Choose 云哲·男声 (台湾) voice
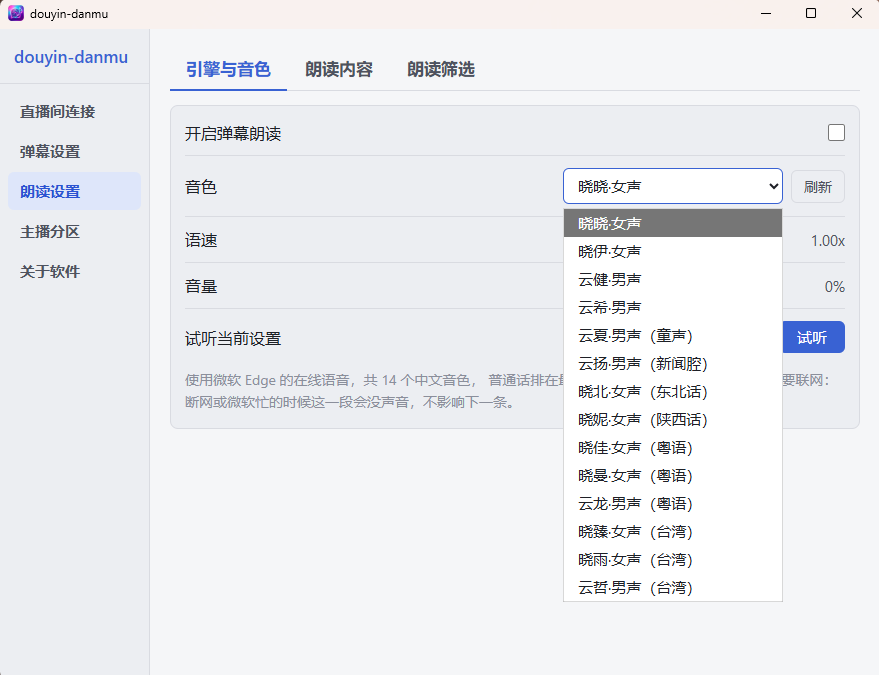Image resolution: width=879 pixels, height=675 pixels. tap(672, 588)
